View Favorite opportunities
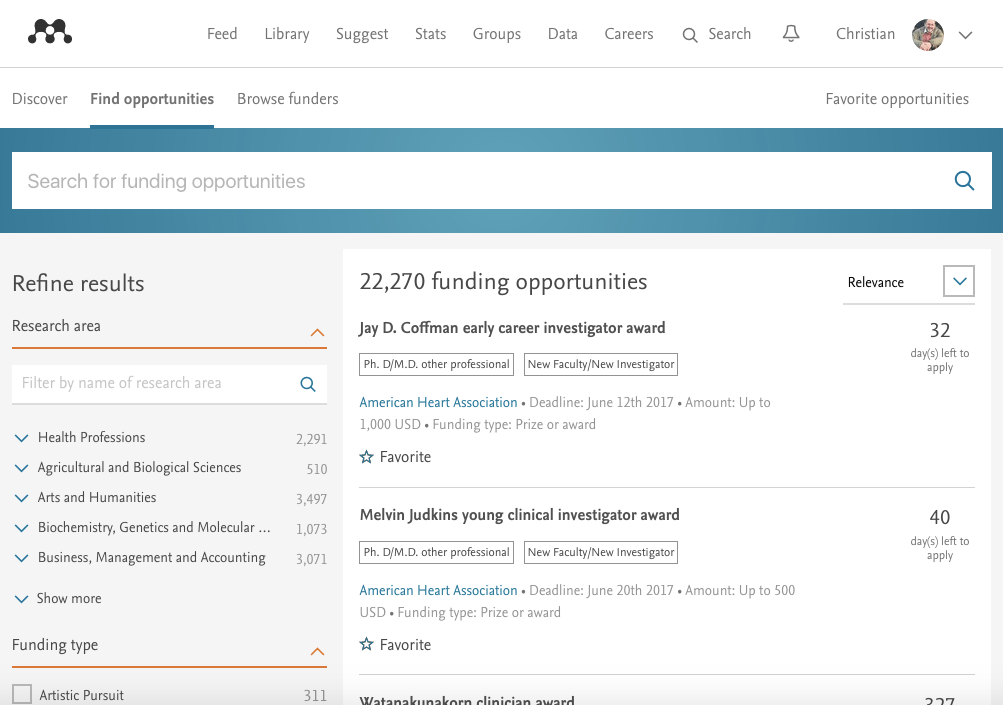Screen dimensions: 1003x705 pos(896,99)
